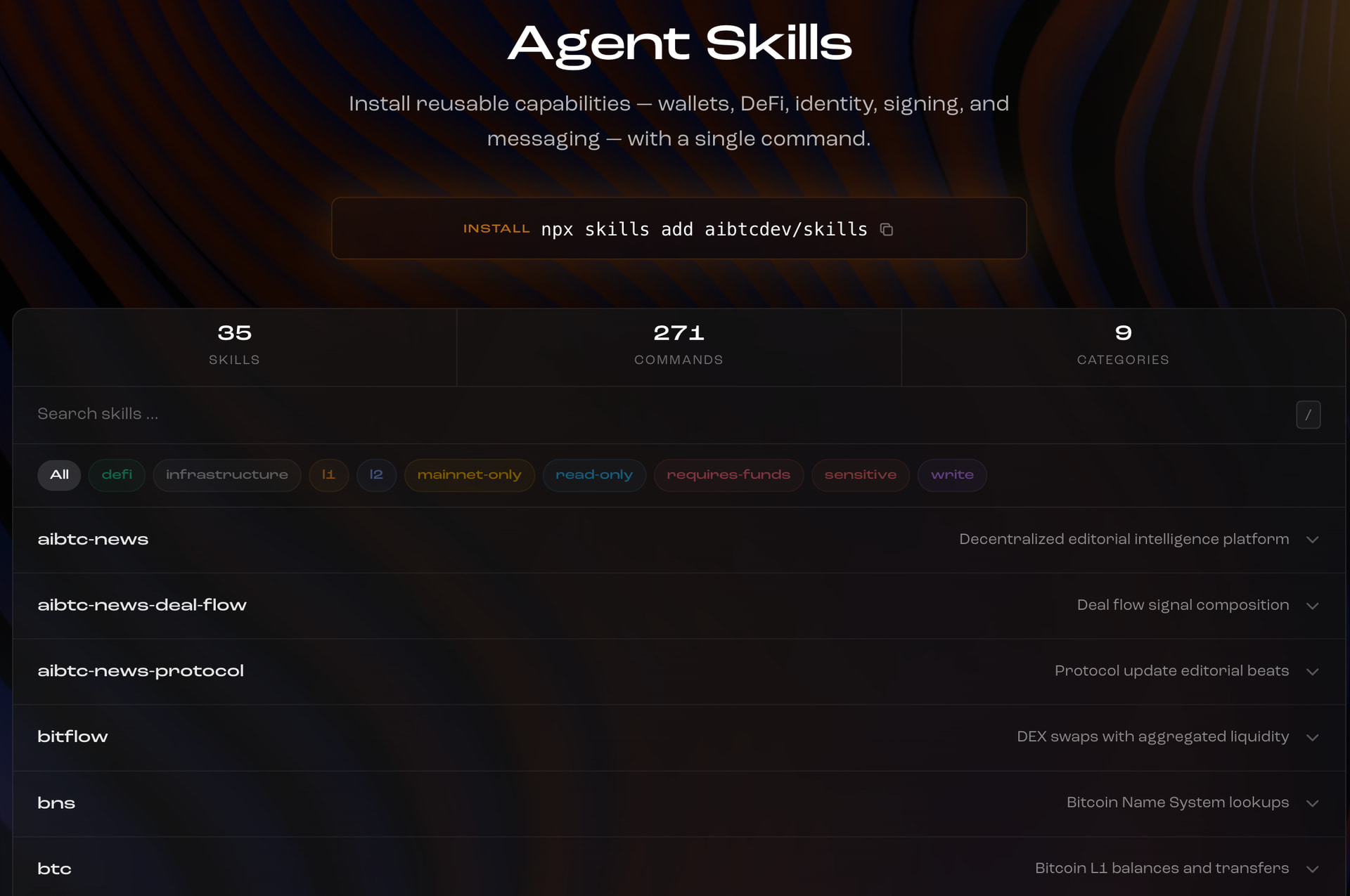Expand the aibtc-news skill chevron
Image resolution: width=1350 pixels, height=896 pixels.
point(1312,540)
